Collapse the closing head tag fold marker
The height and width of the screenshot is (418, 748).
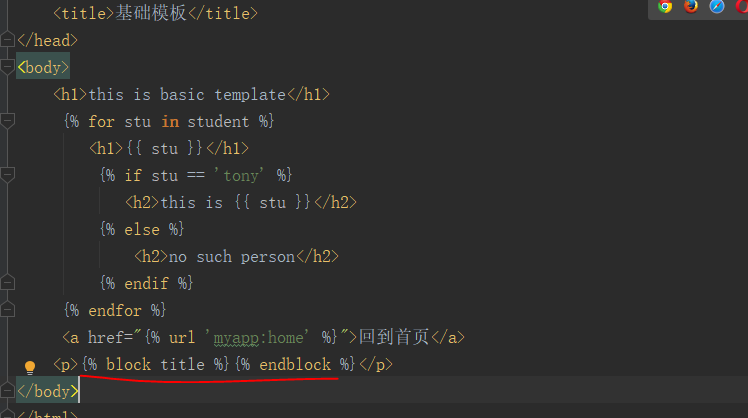coord(8,39)
